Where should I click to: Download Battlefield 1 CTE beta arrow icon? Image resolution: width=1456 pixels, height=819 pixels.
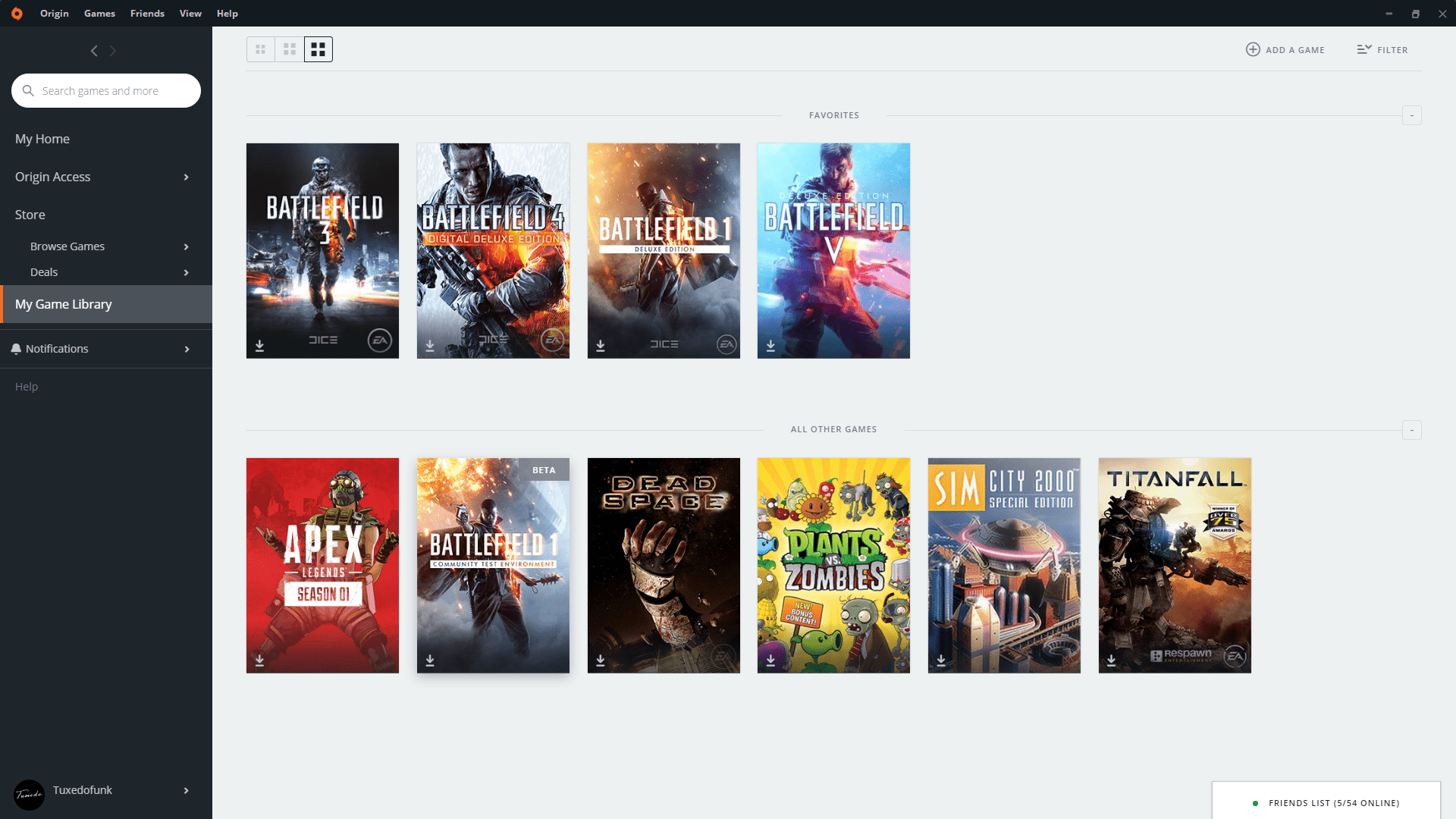coord(430,661)
